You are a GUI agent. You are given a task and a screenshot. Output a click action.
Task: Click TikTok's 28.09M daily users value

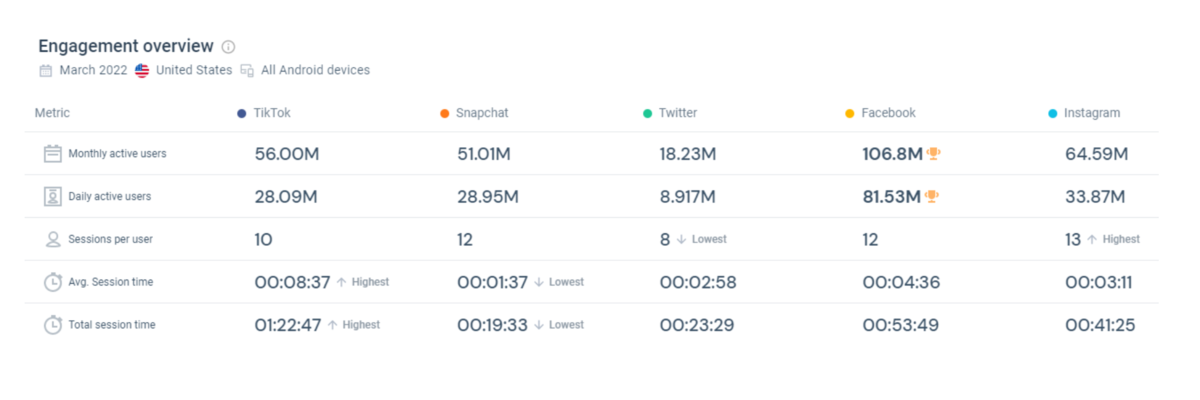click(x=286, y=197)
